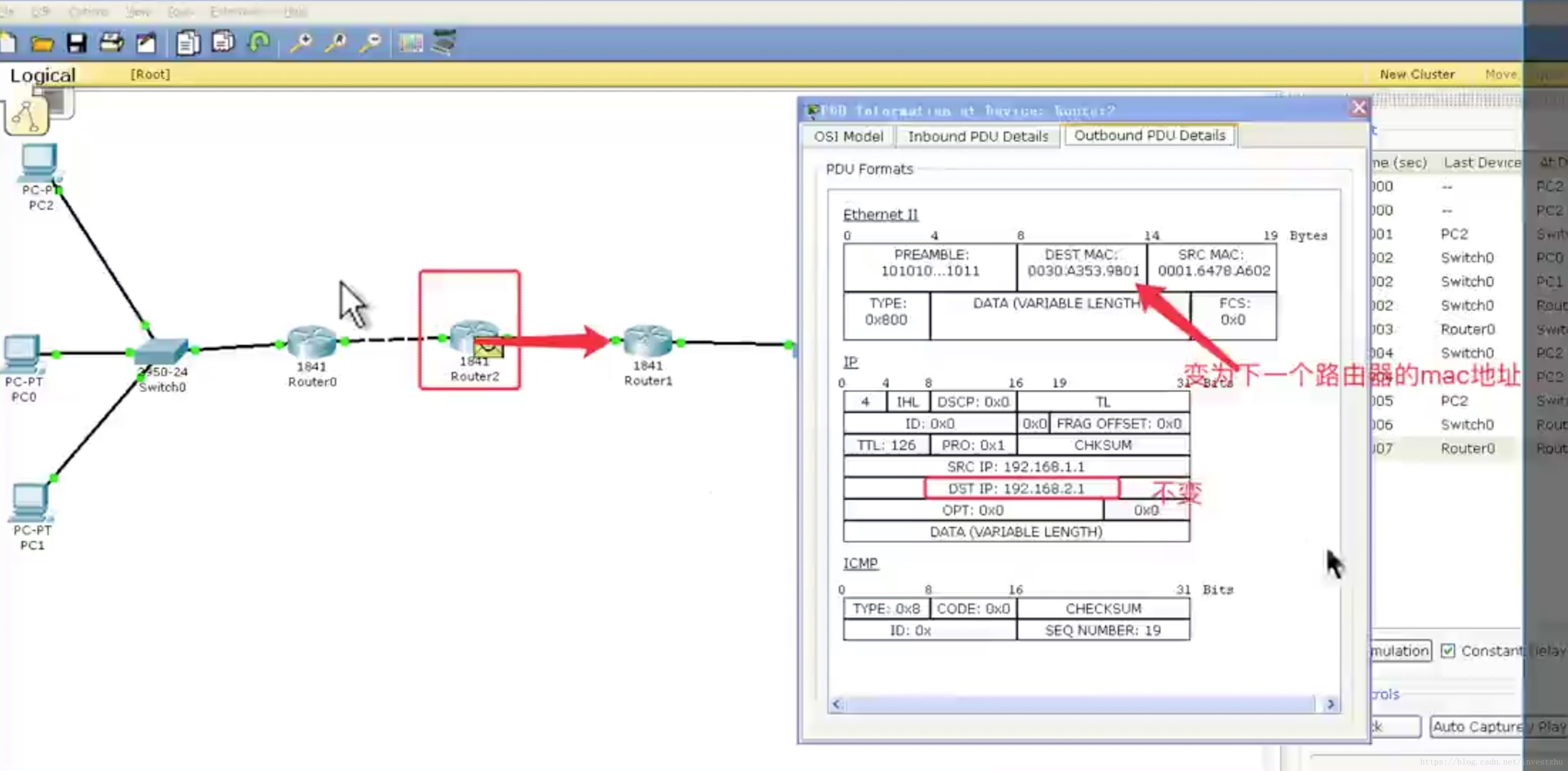Toggle the Constant Delay checkbox
This screenshot has height=771, width=1568.
(1448, 650)
